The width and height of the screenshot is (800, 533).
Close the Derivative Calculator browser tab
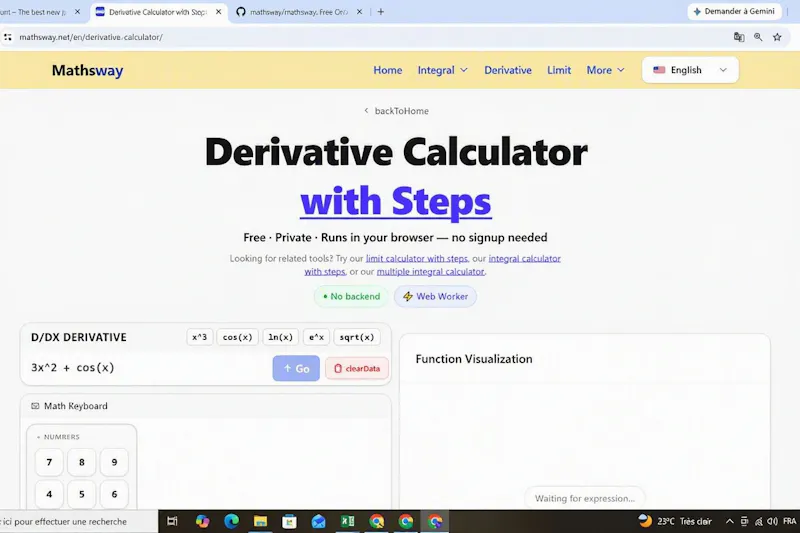click(x=218, y=12)
